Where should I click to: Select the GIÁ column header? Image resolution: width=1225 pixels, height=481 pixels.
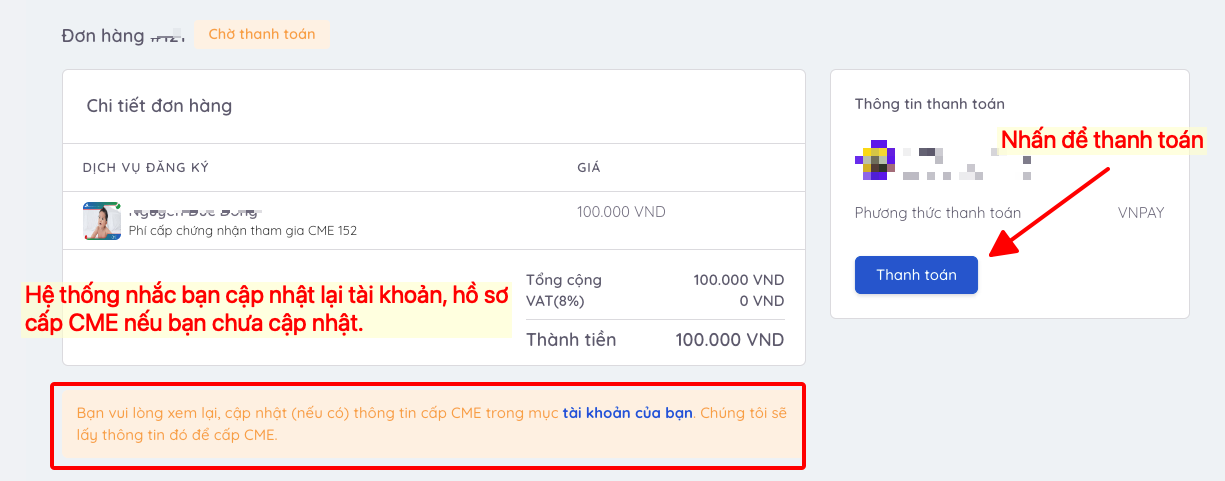(x=589, y=167)
